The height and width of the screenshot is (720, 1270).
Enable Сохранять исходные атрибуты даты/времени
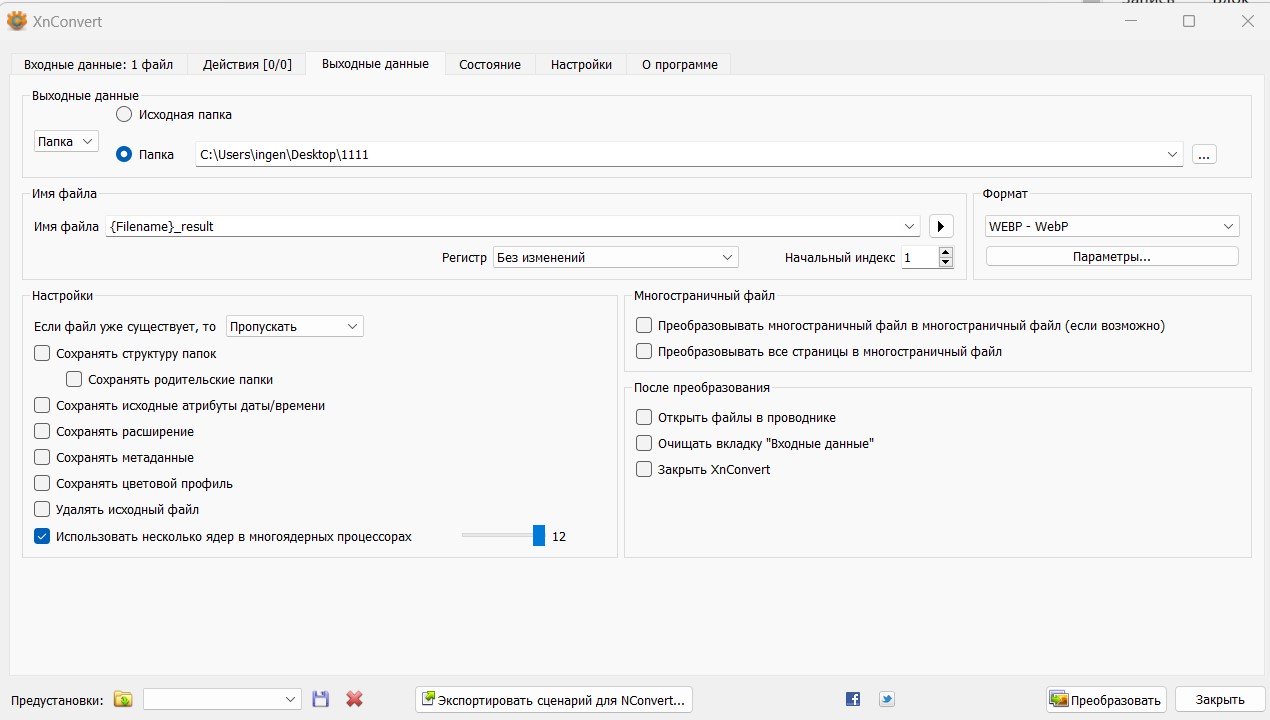(x=42, y=405)
